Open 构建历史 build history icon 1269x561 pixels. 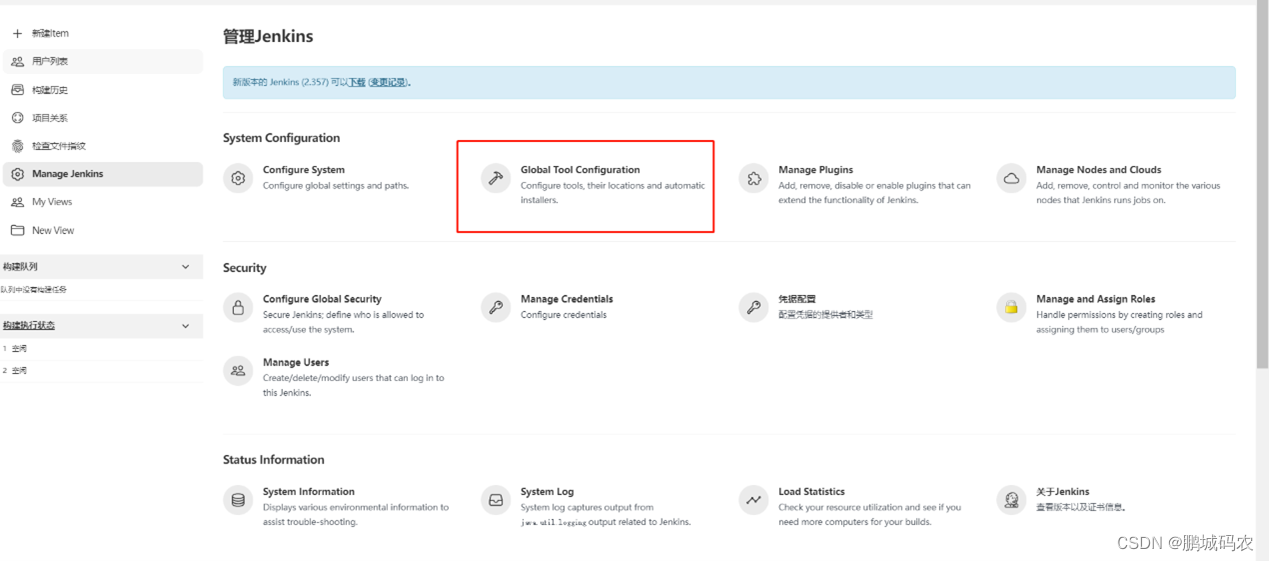(x=17, y=89)
